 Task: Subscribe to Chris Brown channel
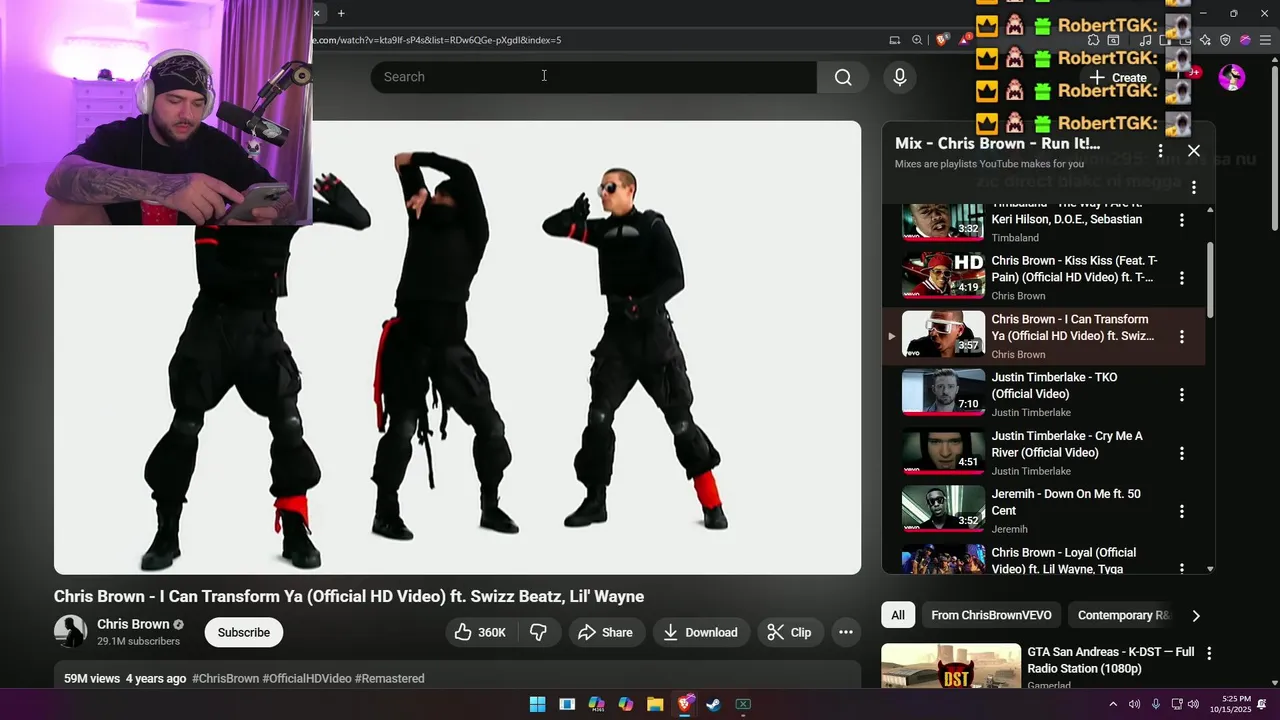[244, 632]
